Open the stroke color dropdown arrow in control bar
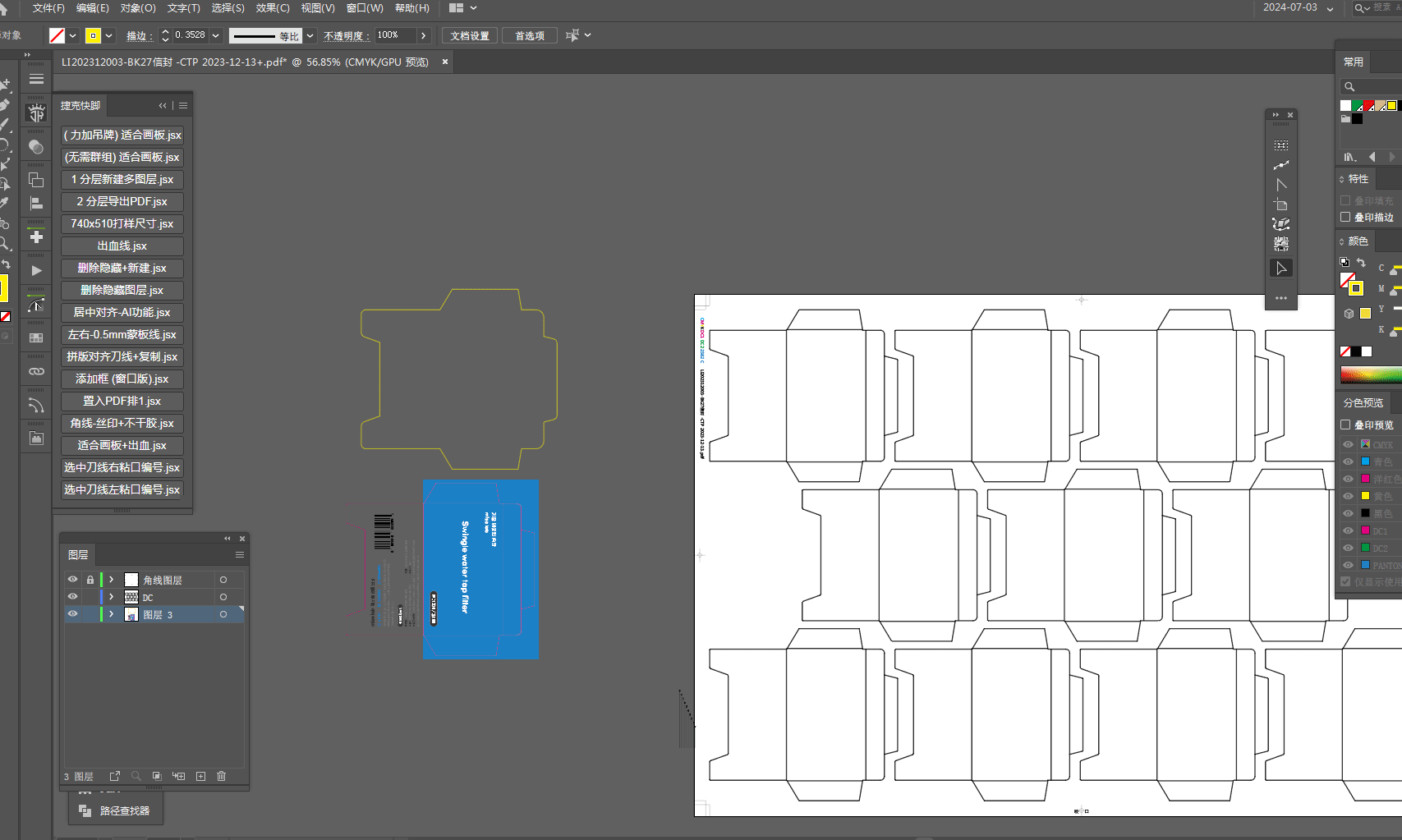The image size is (1402, 840). tap(109, 35)
